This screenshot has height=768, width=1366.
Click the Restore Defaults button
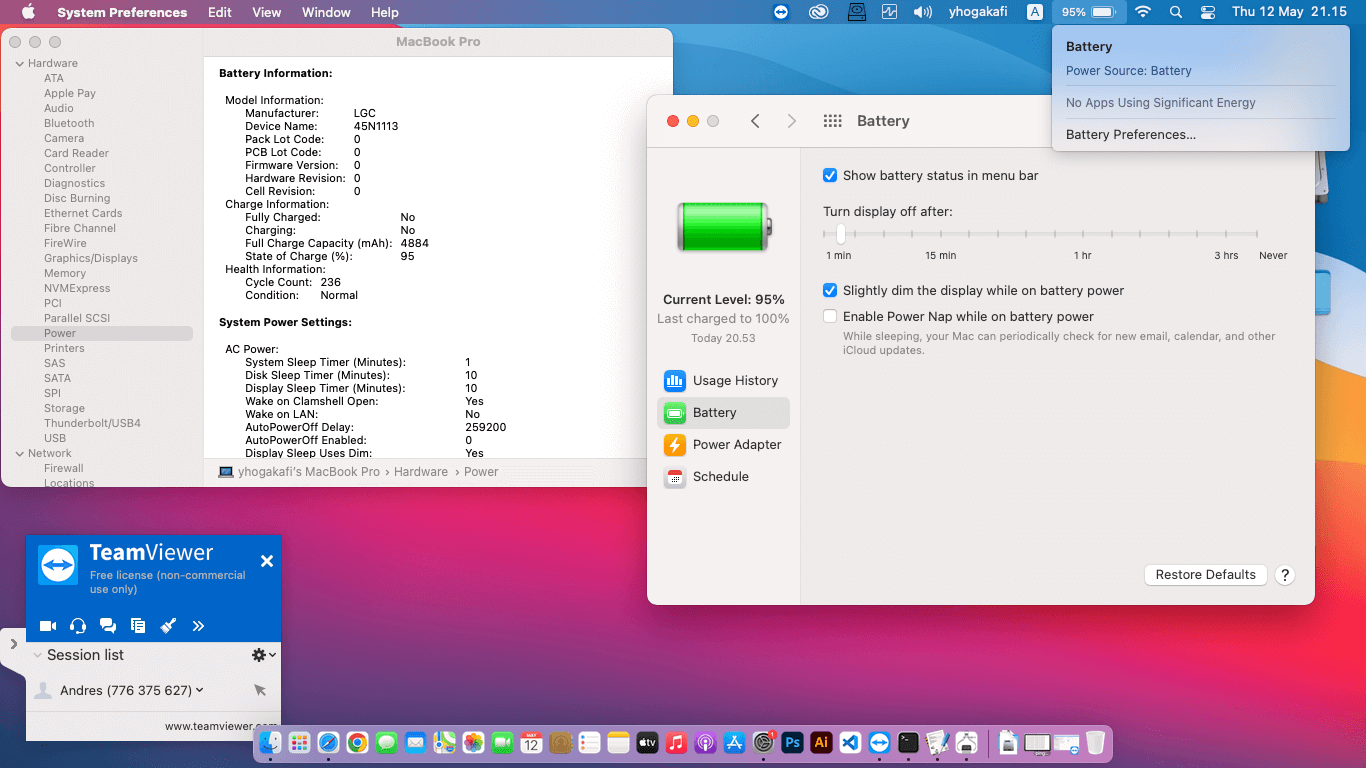click(1205, 575)
